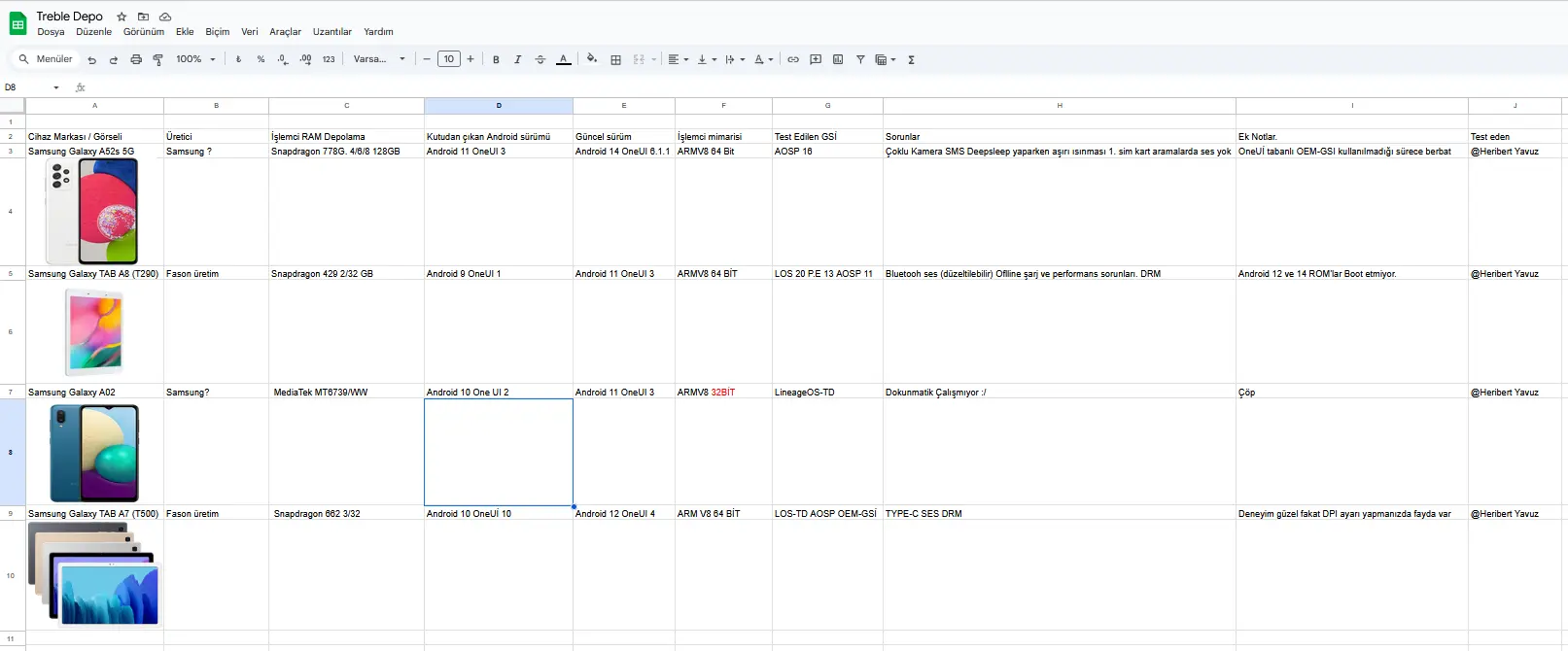Open the Düzenle menu
The height and width of the screenshot is (651, 1568).
94,32
